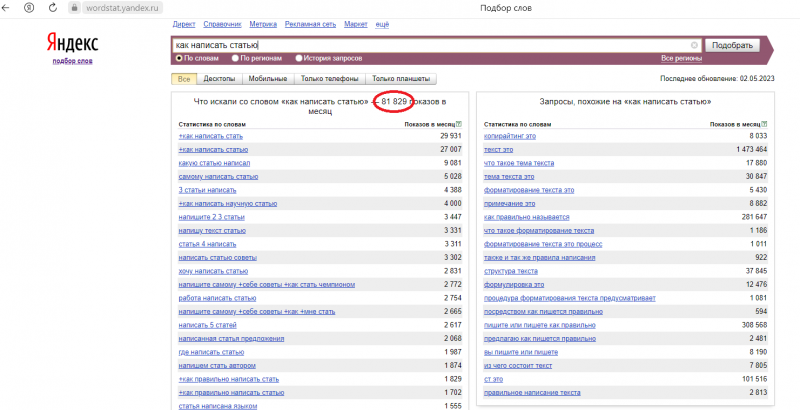Select the История запросов radio button
The image size is (800, 410).
point(299,59)
